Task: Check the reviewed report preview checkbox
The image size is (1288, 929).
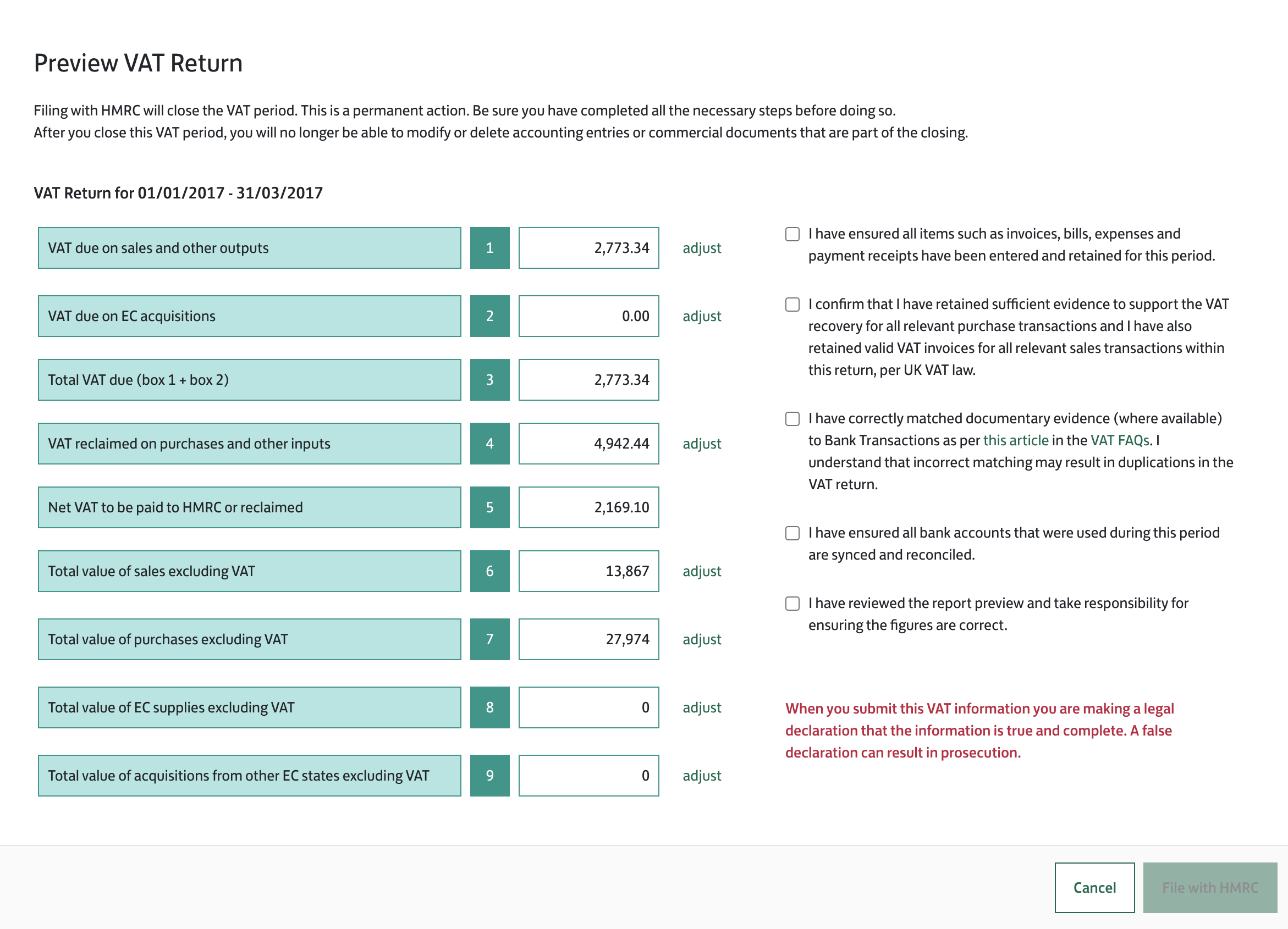Action: [x=792, y=604]
